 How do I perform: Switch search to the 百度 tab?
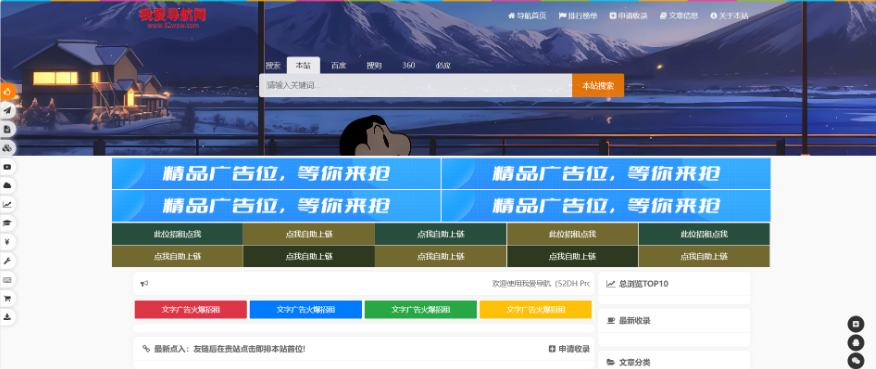339,65
